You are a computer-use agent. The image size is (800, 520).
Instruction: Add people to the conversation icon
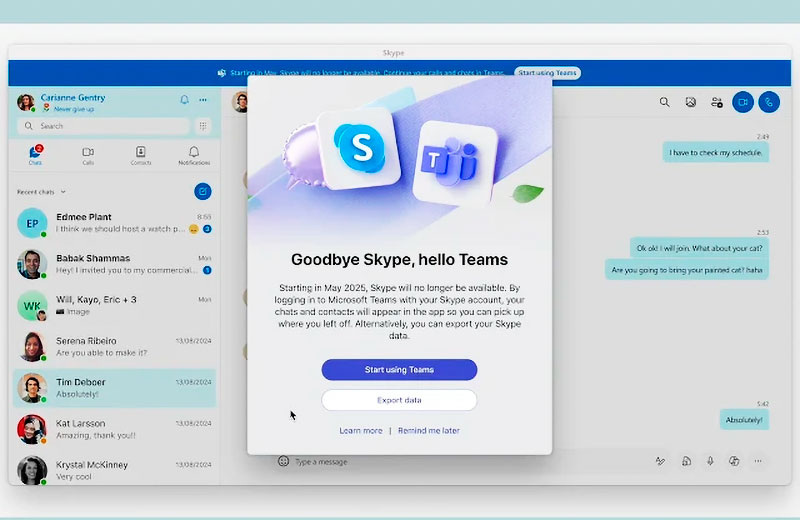(x=716, y=102)
